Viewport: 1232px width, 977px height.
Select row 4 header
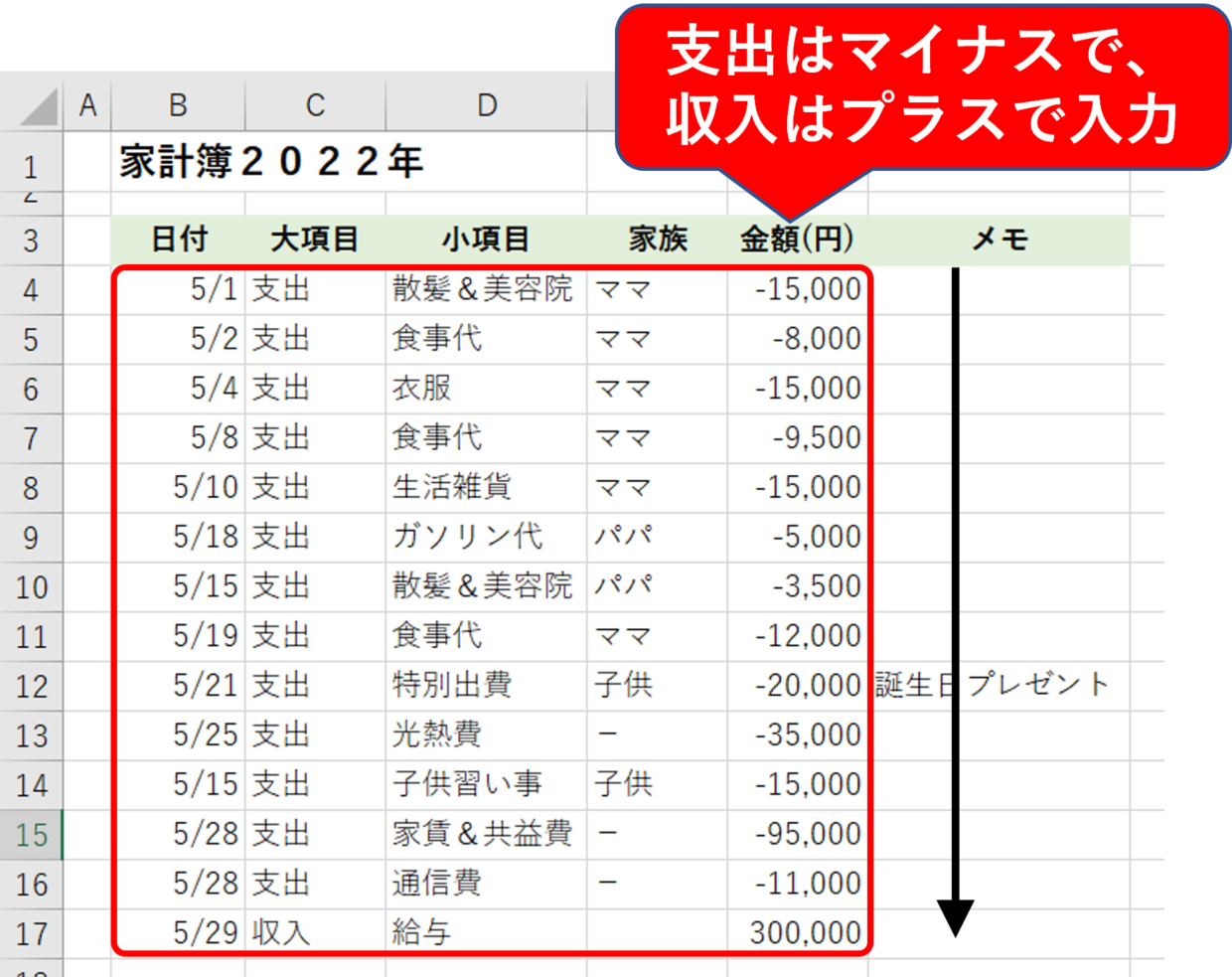click(x=31, y=290)
